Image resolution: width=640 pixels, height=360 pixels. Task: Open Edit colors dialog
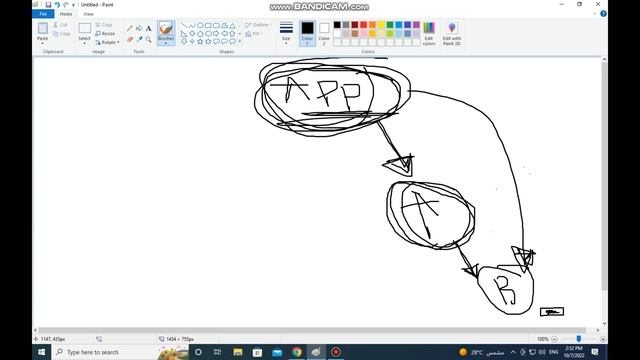point(429,34)
